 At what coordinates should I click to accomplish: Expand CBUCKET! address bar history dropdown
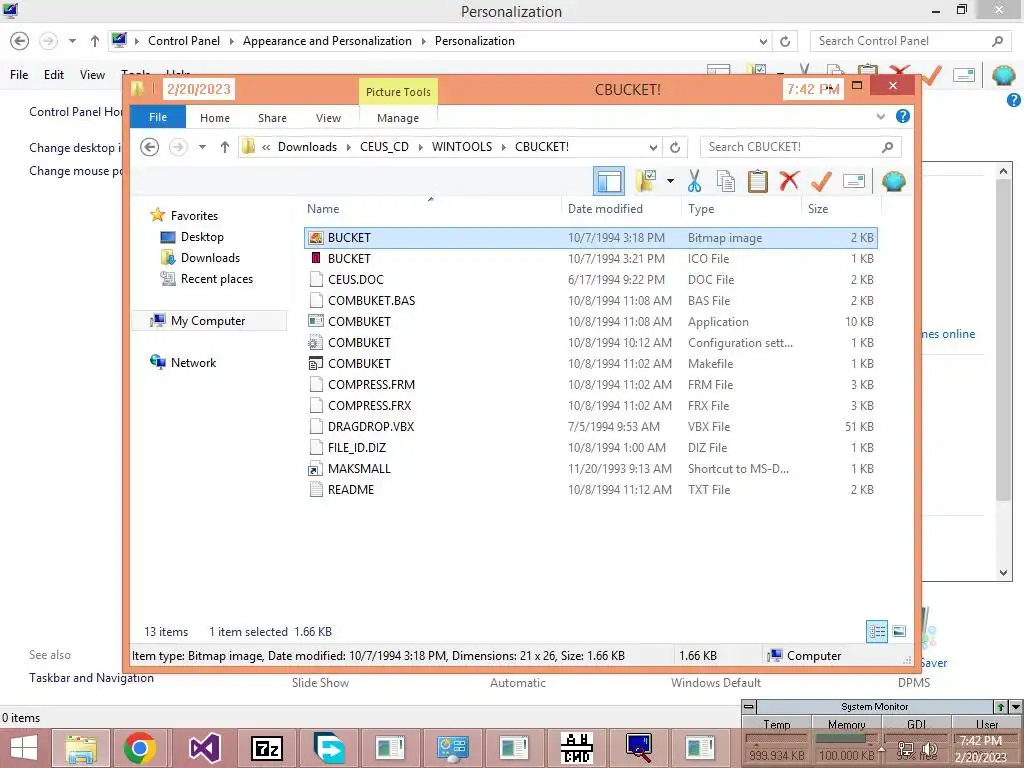coord(653,148)
